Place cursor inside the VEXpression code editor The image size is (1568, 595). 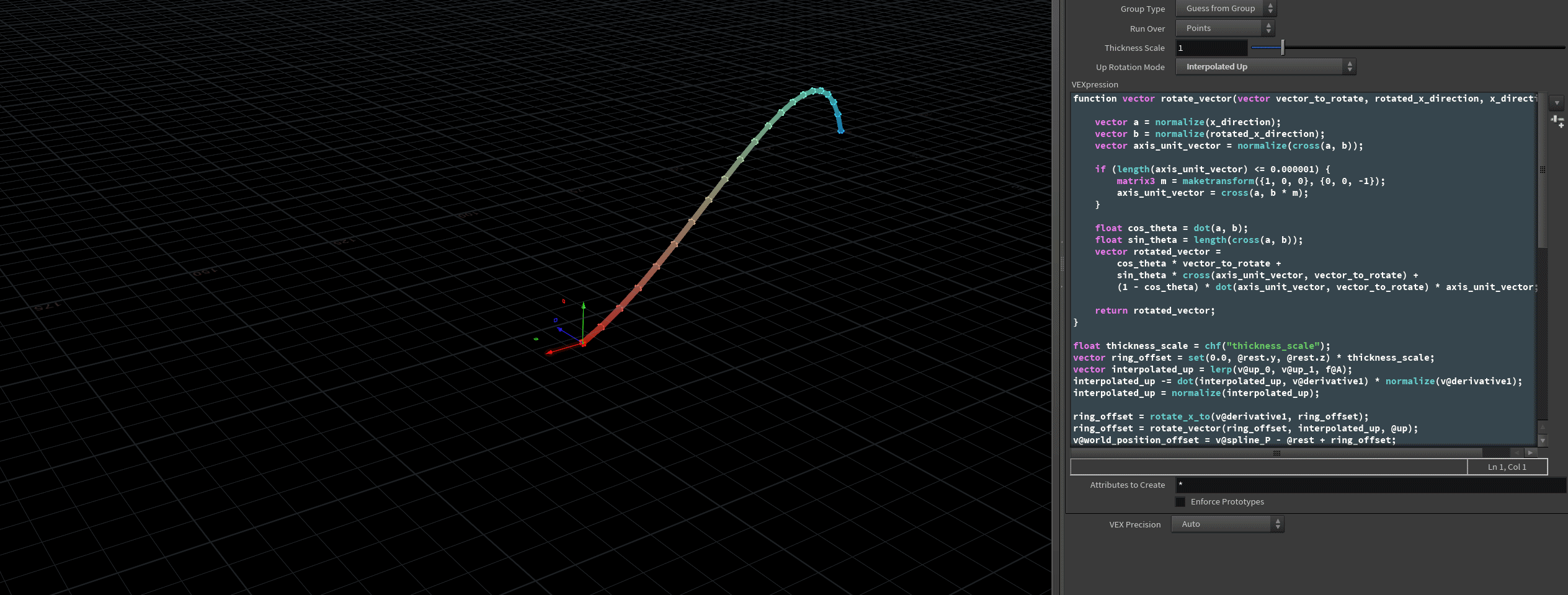pos(1303,267)
